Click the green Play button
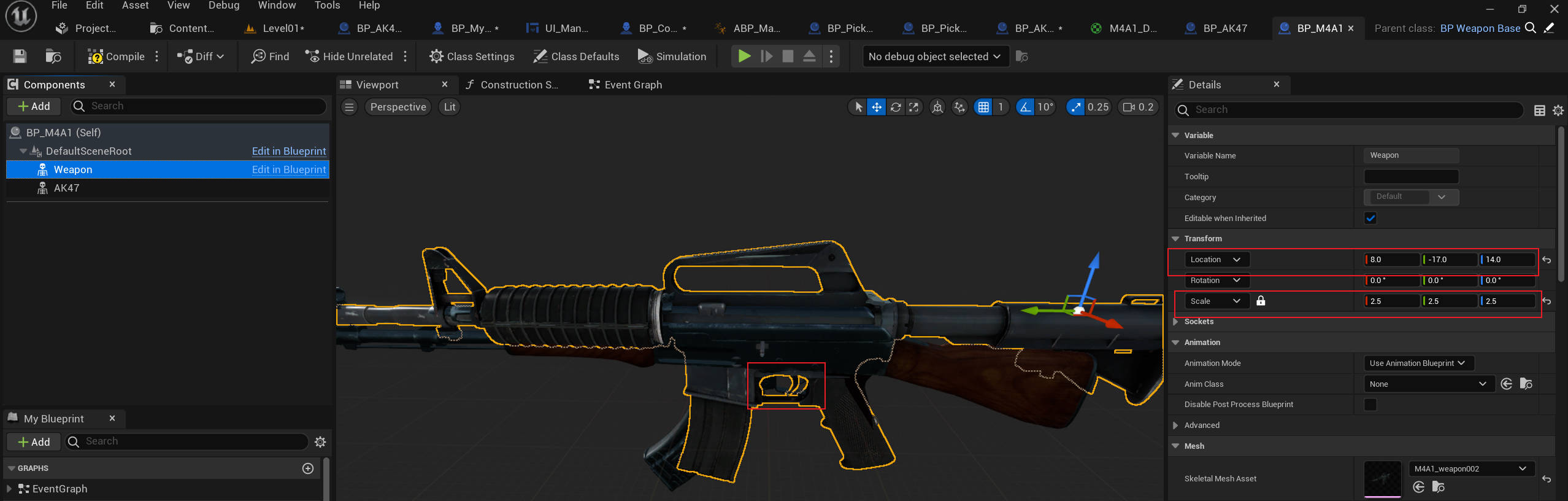Screen dimensions: 1568x501 click(x=744, y=56)
